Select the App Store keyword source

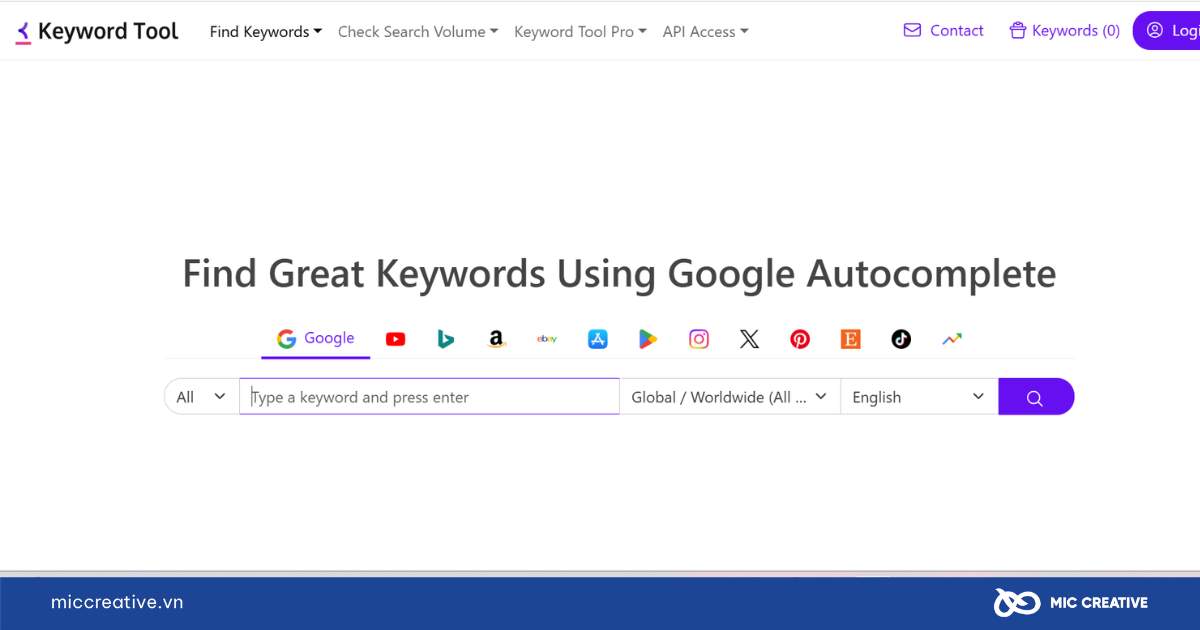(x=598, y=339)
